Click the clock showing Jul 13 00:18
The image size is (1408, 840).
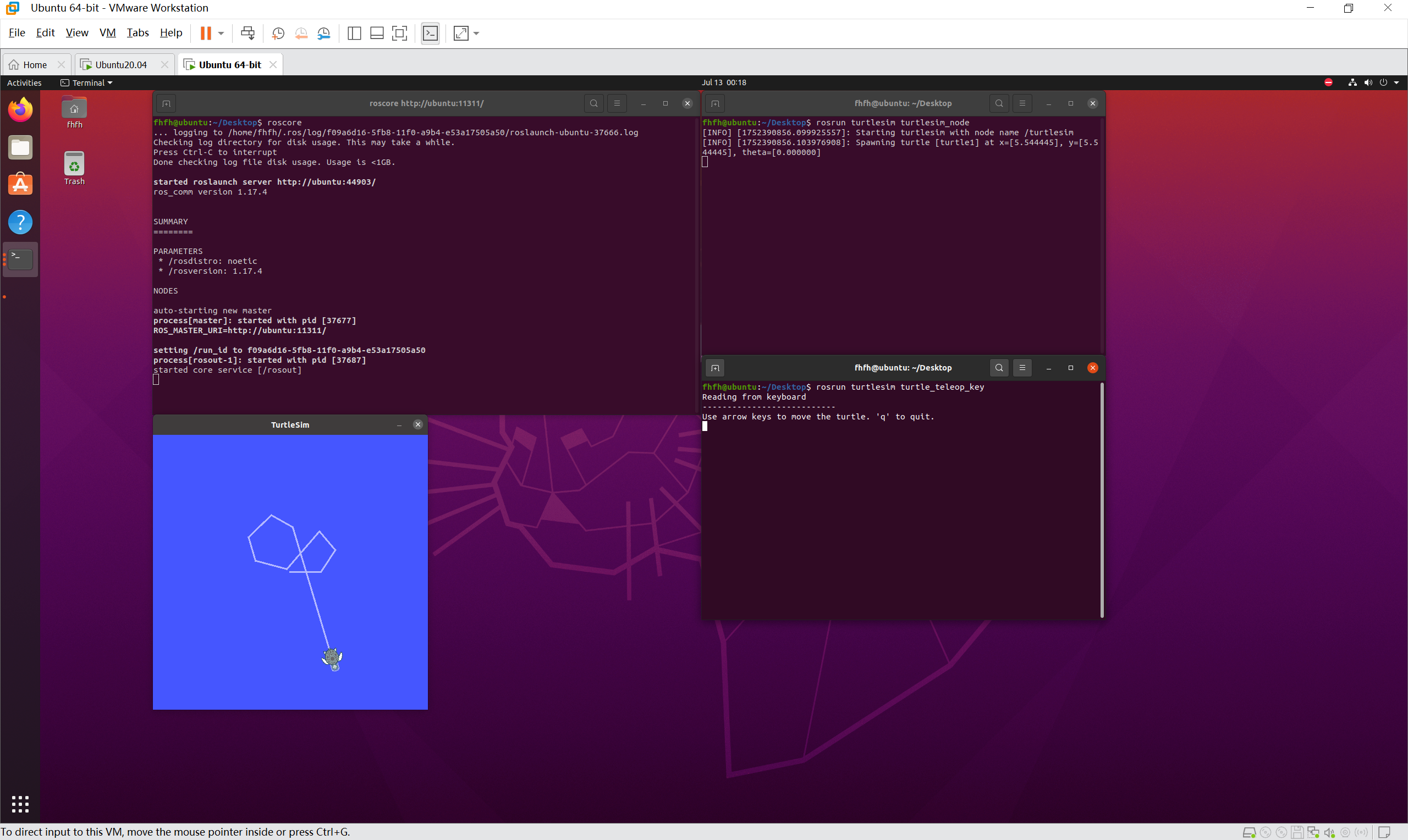tap(724, 82)
